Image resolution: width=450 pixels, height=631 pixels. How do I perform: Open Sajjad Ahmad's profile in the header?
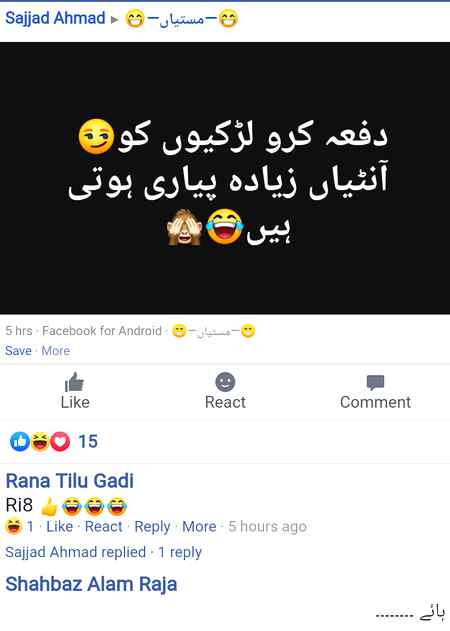(55, 18)
